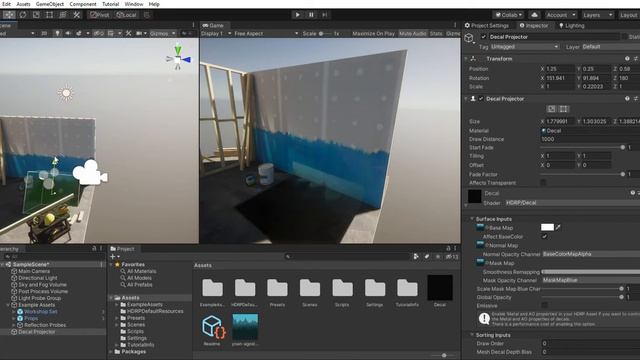Image resolution: width=640 pixels, height=360 pixels.
Task: Lock the Project panel with the padlock
Action: 448,248
